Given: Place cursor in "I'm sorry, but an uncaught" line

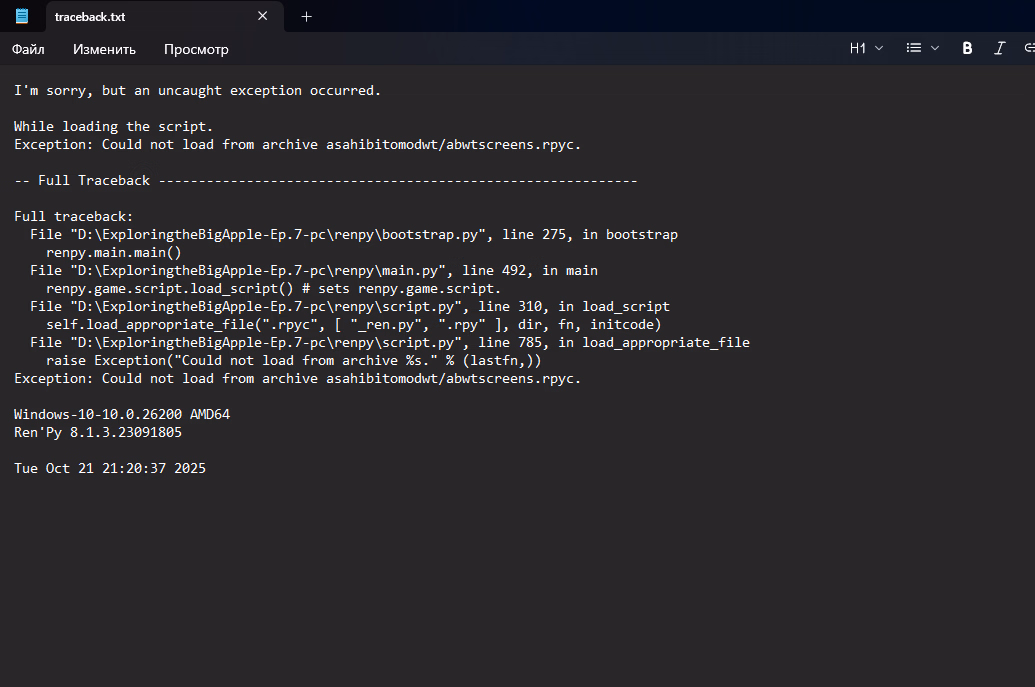Looking at the screenshot, I should coord(197,91).
